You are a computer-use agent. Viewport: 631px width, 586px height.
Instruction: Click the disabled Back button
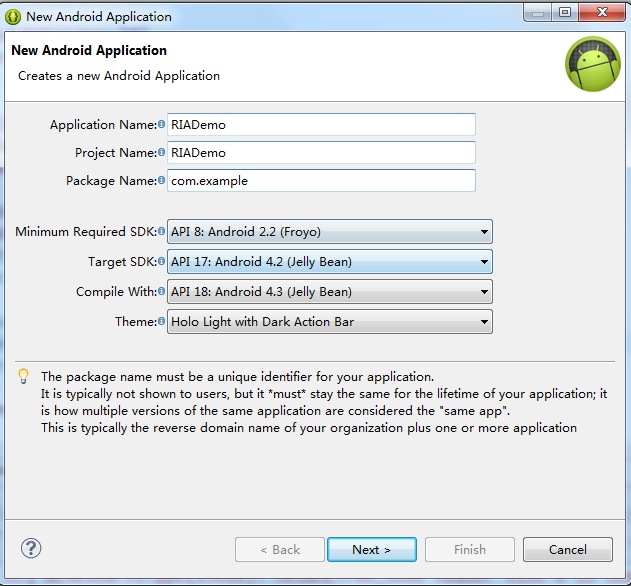point(280,549)
